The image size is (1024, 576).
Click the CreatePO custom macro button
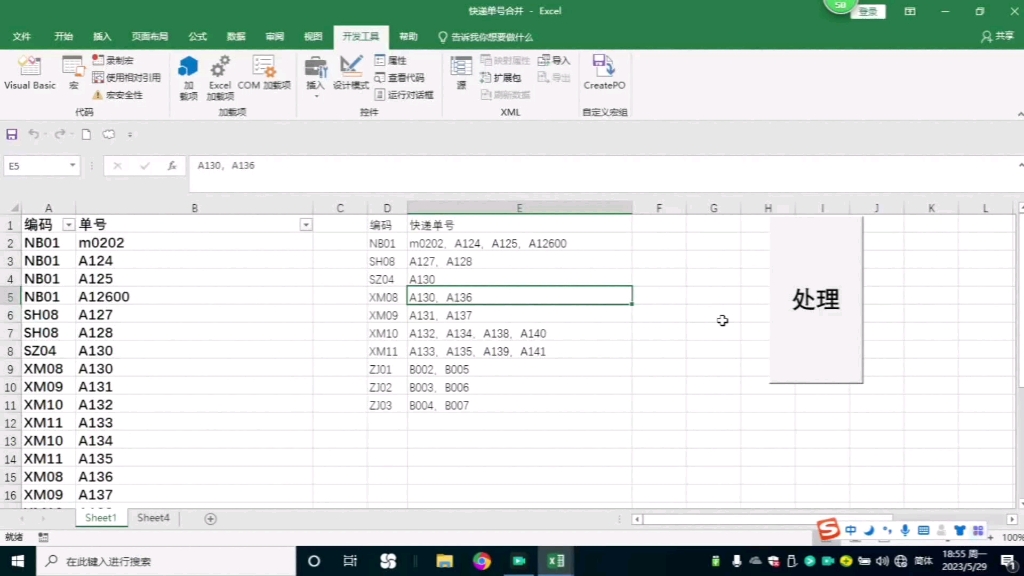point(603,77)
